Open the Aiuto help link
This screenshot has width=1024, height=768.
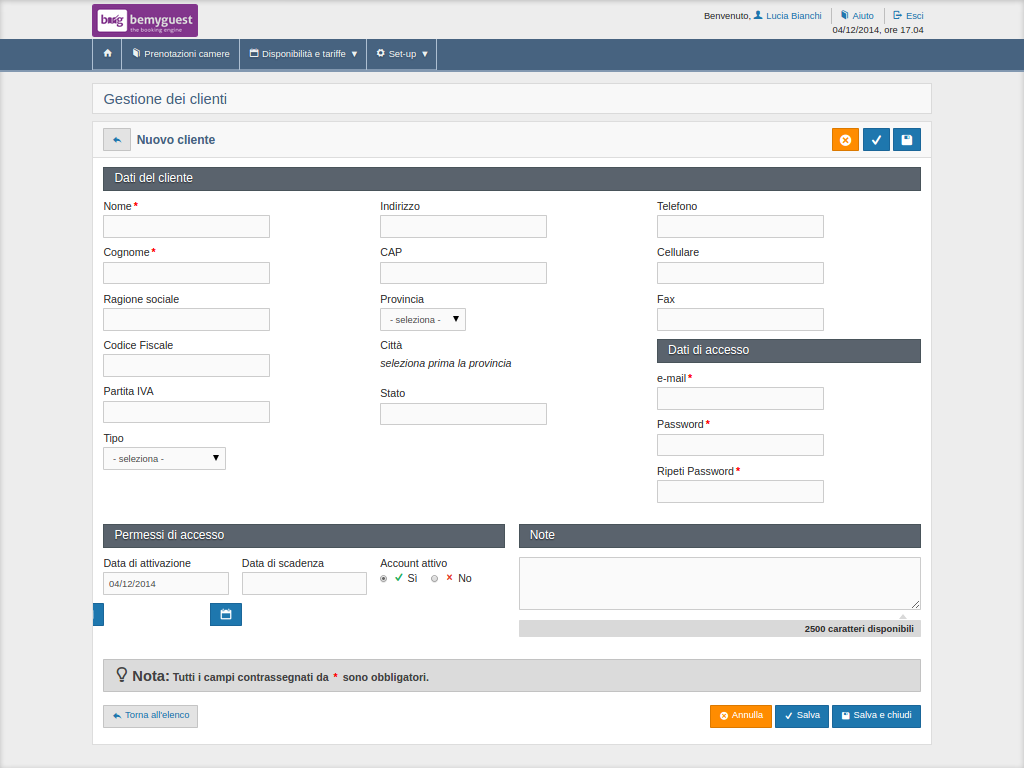click(857, 16)
